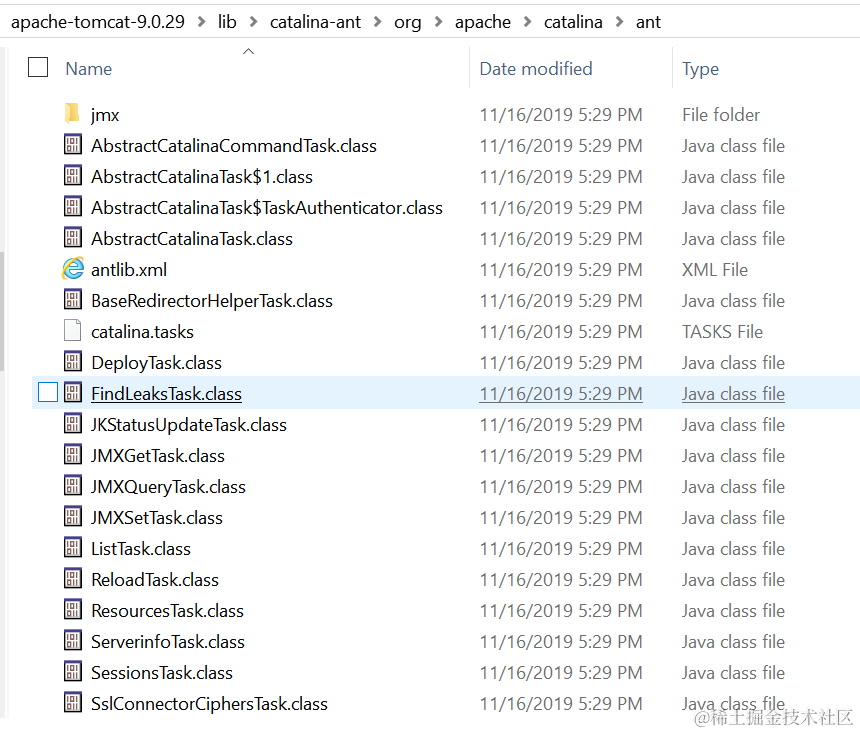This screenshot has width=860, height=734.
Task: Click date modified of ServerinfoTask.class
Action: [561, 642]
